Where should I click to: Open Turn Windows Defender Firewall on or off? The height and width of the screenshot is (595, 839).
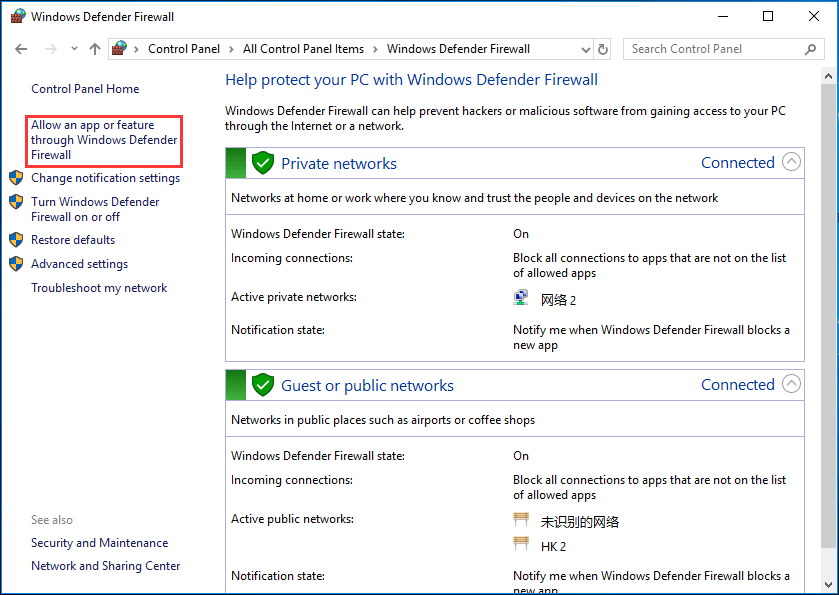[x=95, y=209]
